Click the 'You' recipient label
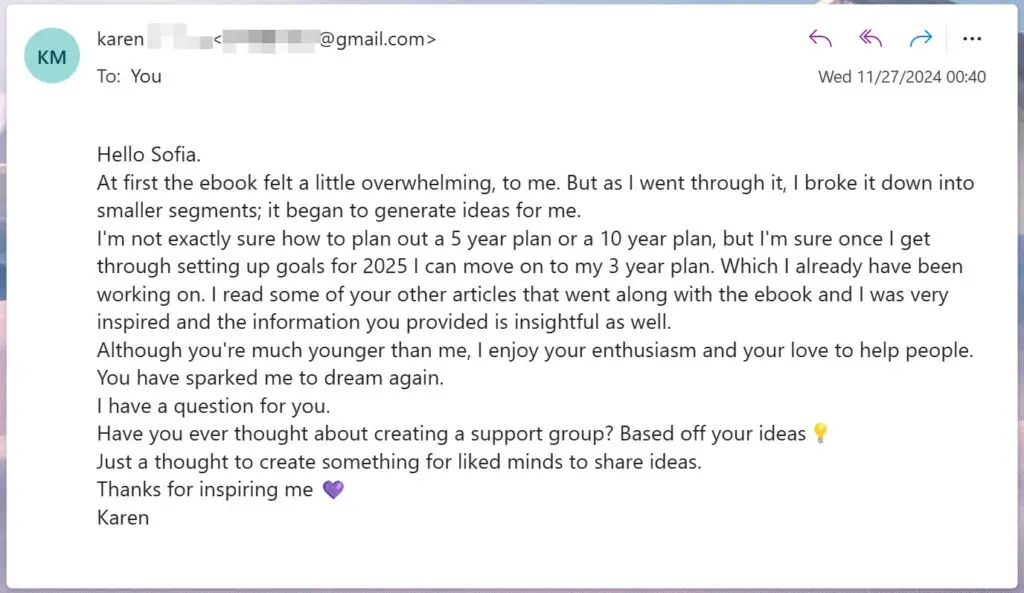Image resolution: width=1024 pixels, height=593 pixels. [x=146, y=76]
